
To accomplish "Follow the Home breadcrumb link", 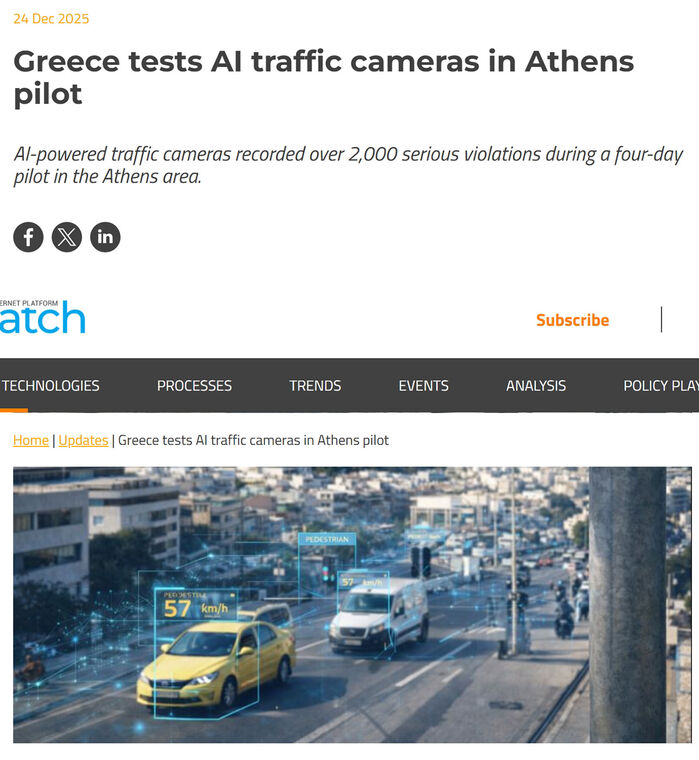I will [x=31, y=440].
